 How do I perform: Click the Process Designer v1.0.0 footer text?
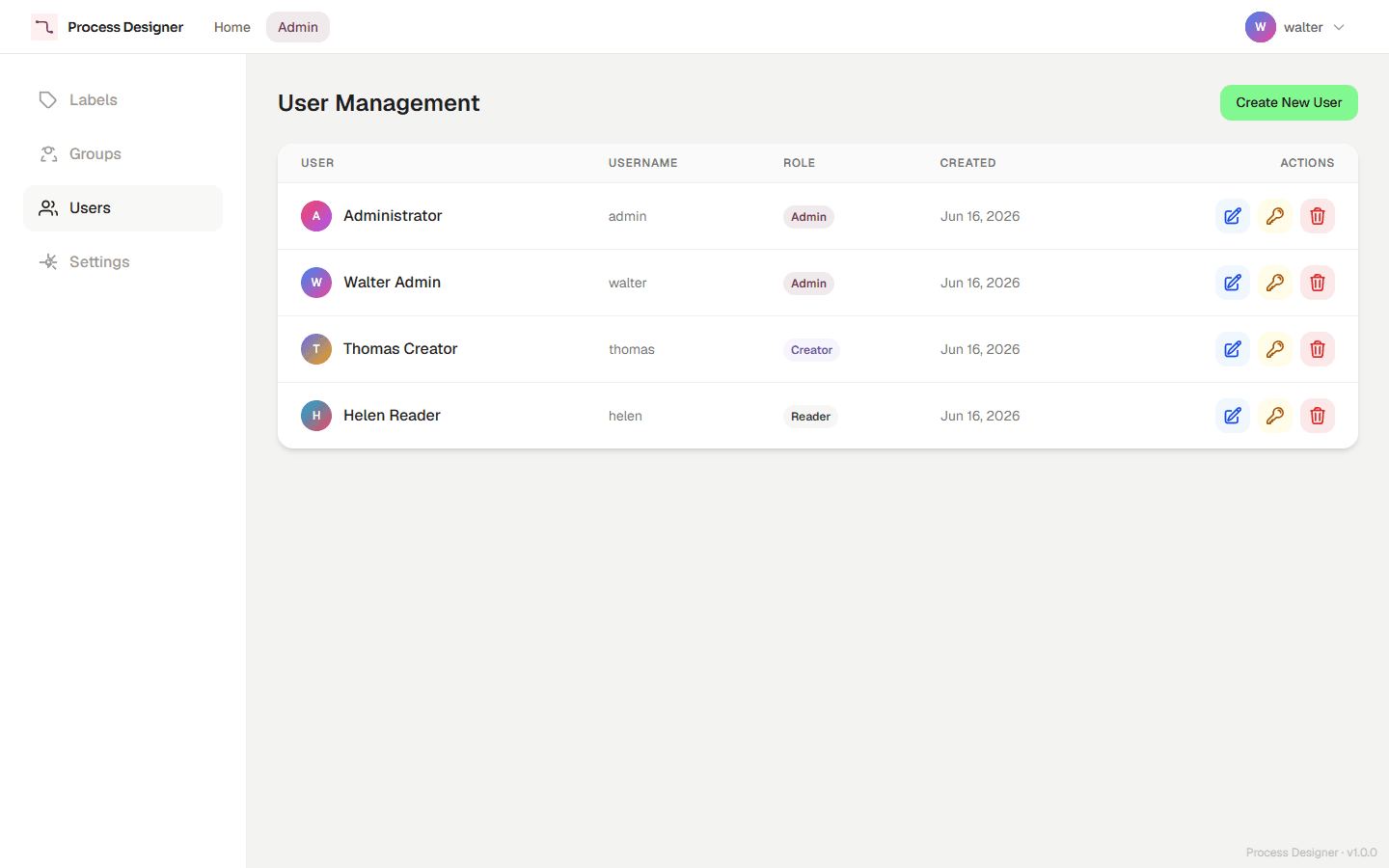pos(1311,853)
